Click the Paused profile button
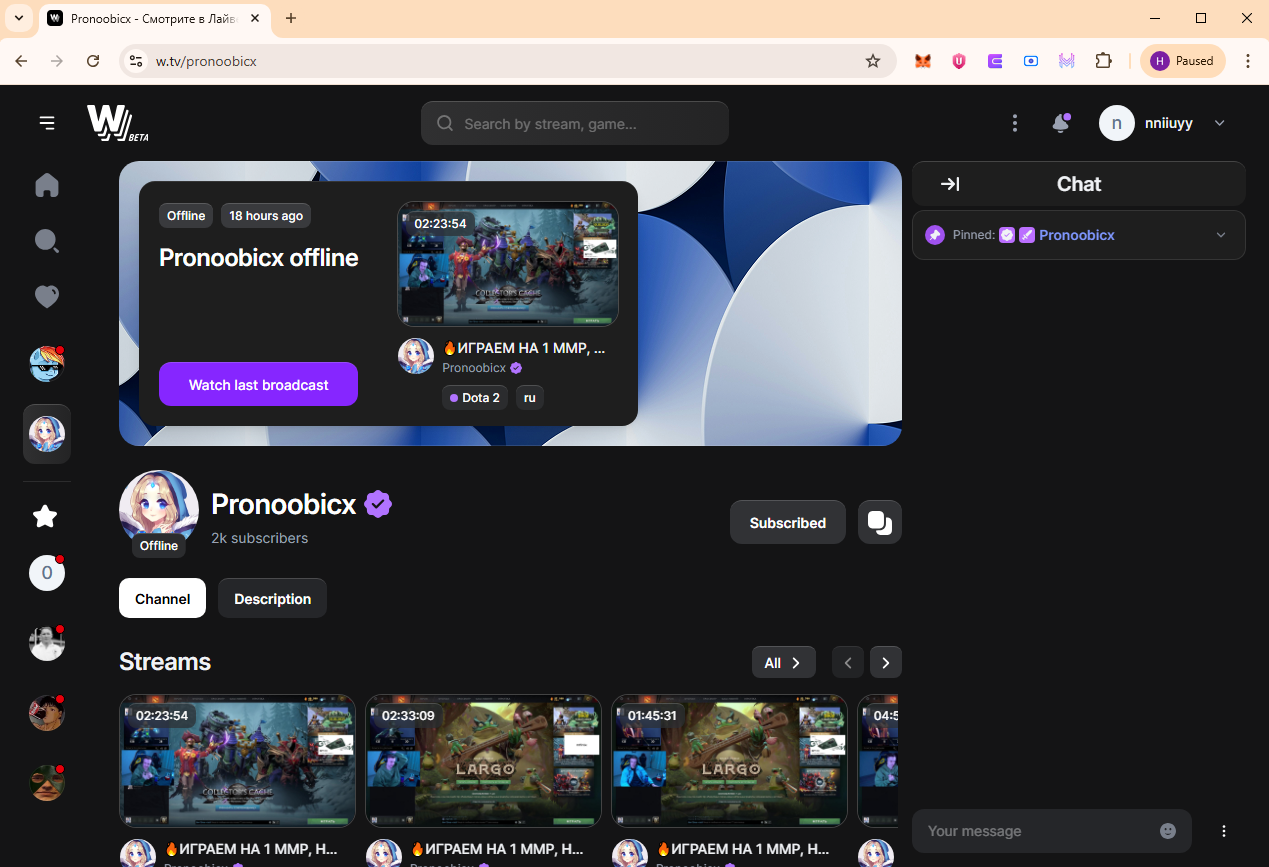Viewport: 1269px width, 867px height. pos(1183,61)
